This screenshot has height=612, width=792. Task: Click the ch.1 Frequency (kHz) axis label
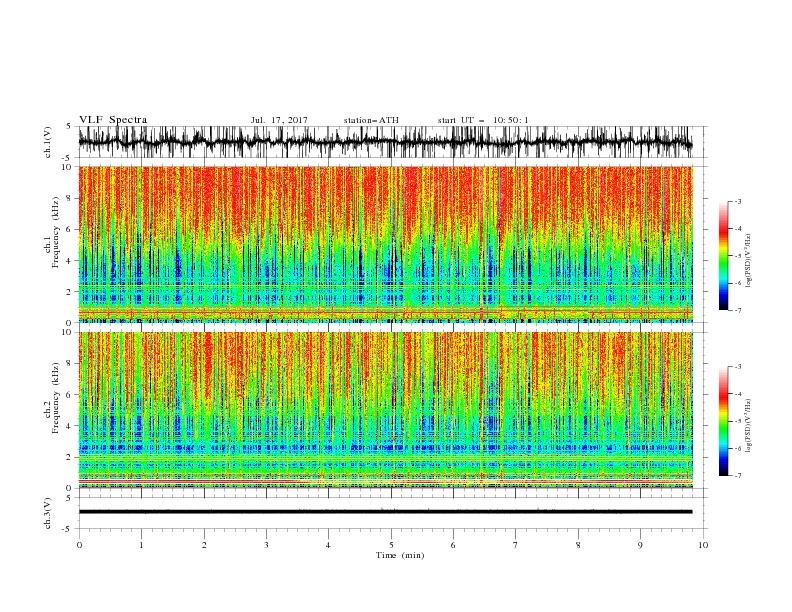point(53,233)
